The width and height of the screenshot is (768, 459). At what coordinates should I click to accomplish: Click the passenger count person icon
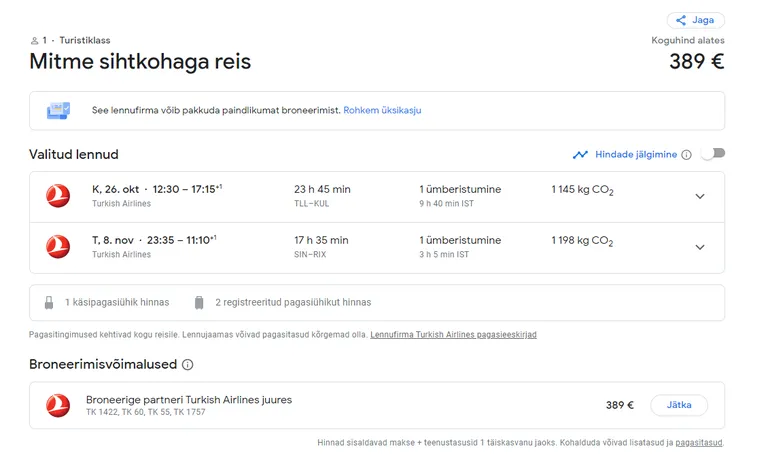[x=34, y=41]
